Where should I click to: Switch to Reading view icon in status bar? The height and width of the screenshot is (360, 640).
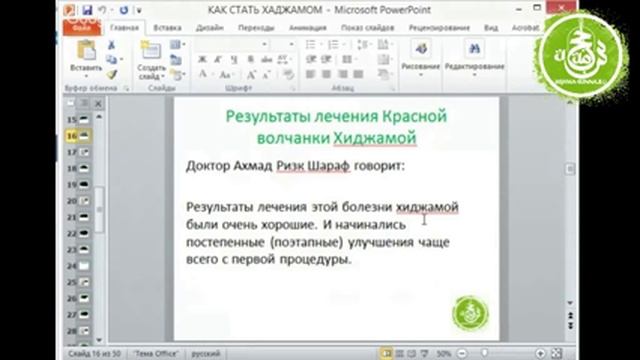point(412,353)
